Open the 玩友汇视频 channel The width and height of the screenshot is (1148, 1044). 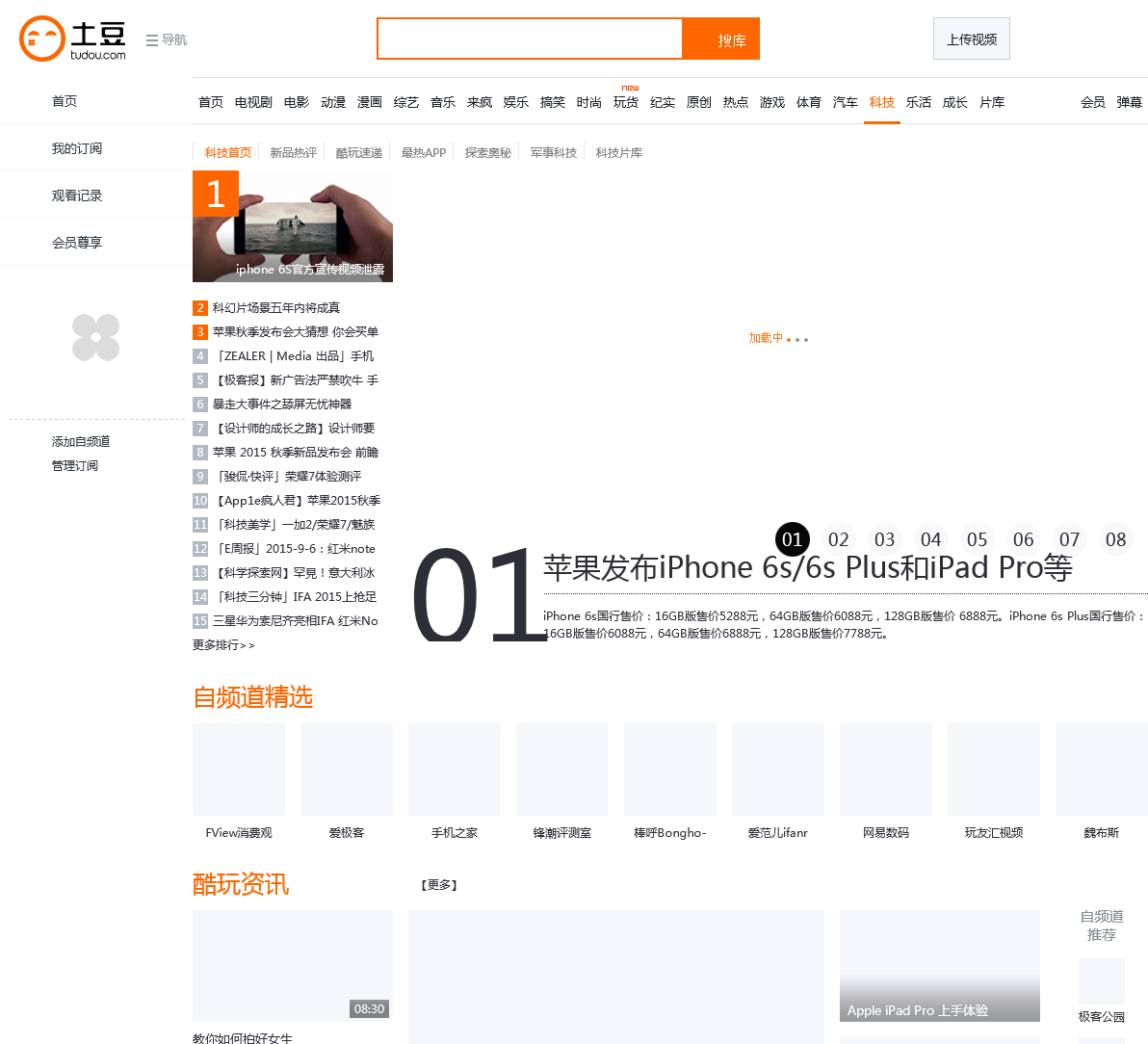click(994, 770)
